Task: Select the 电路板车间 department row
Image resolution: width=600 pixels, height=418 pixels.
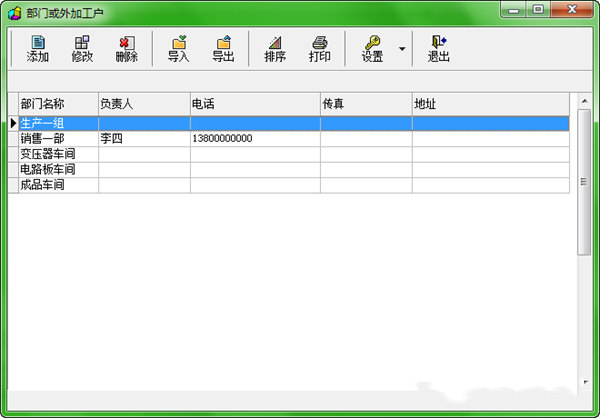Action: click(58, 169)
